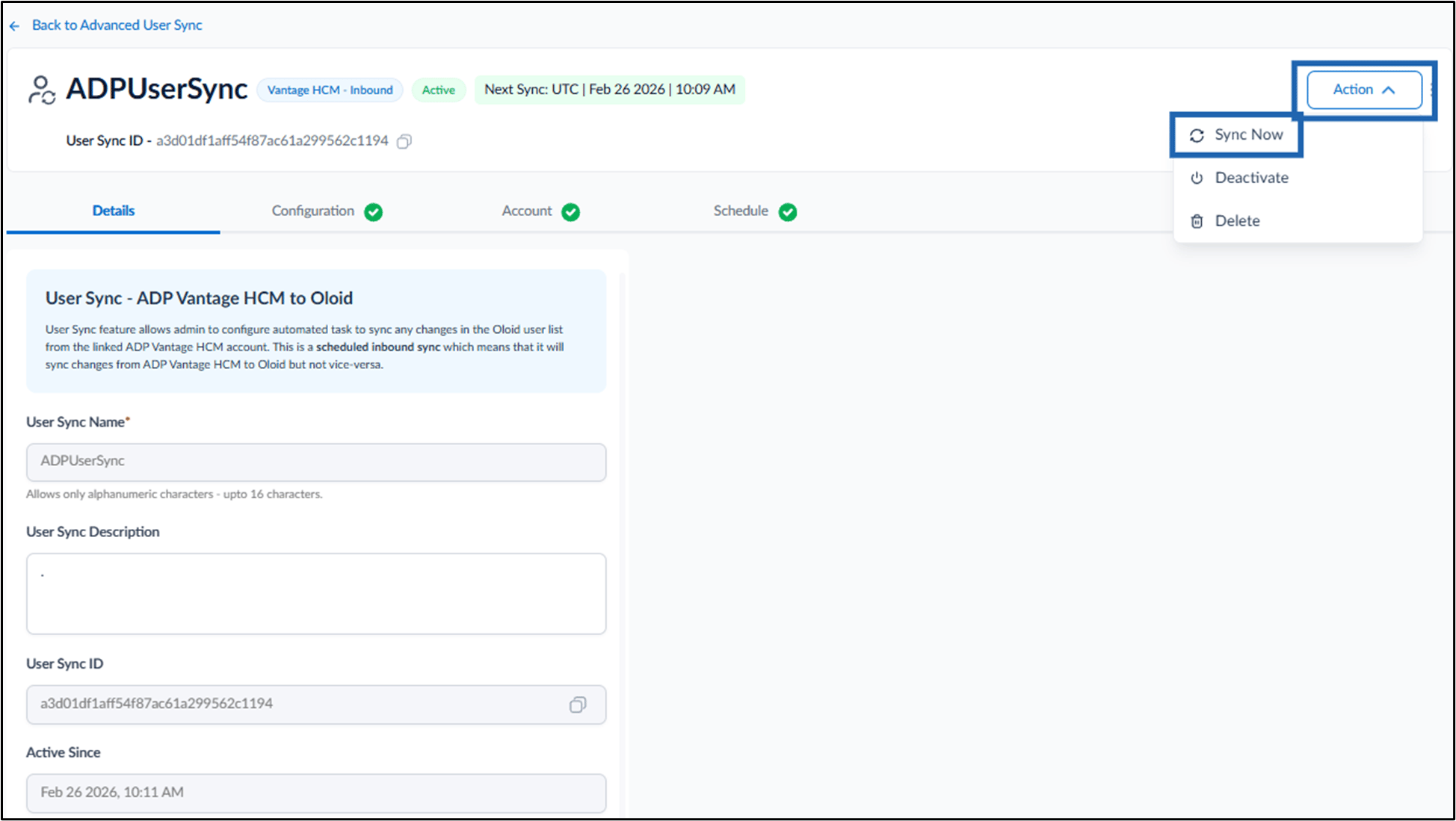Click the chevron arrow on Action button

point(1389,90)
